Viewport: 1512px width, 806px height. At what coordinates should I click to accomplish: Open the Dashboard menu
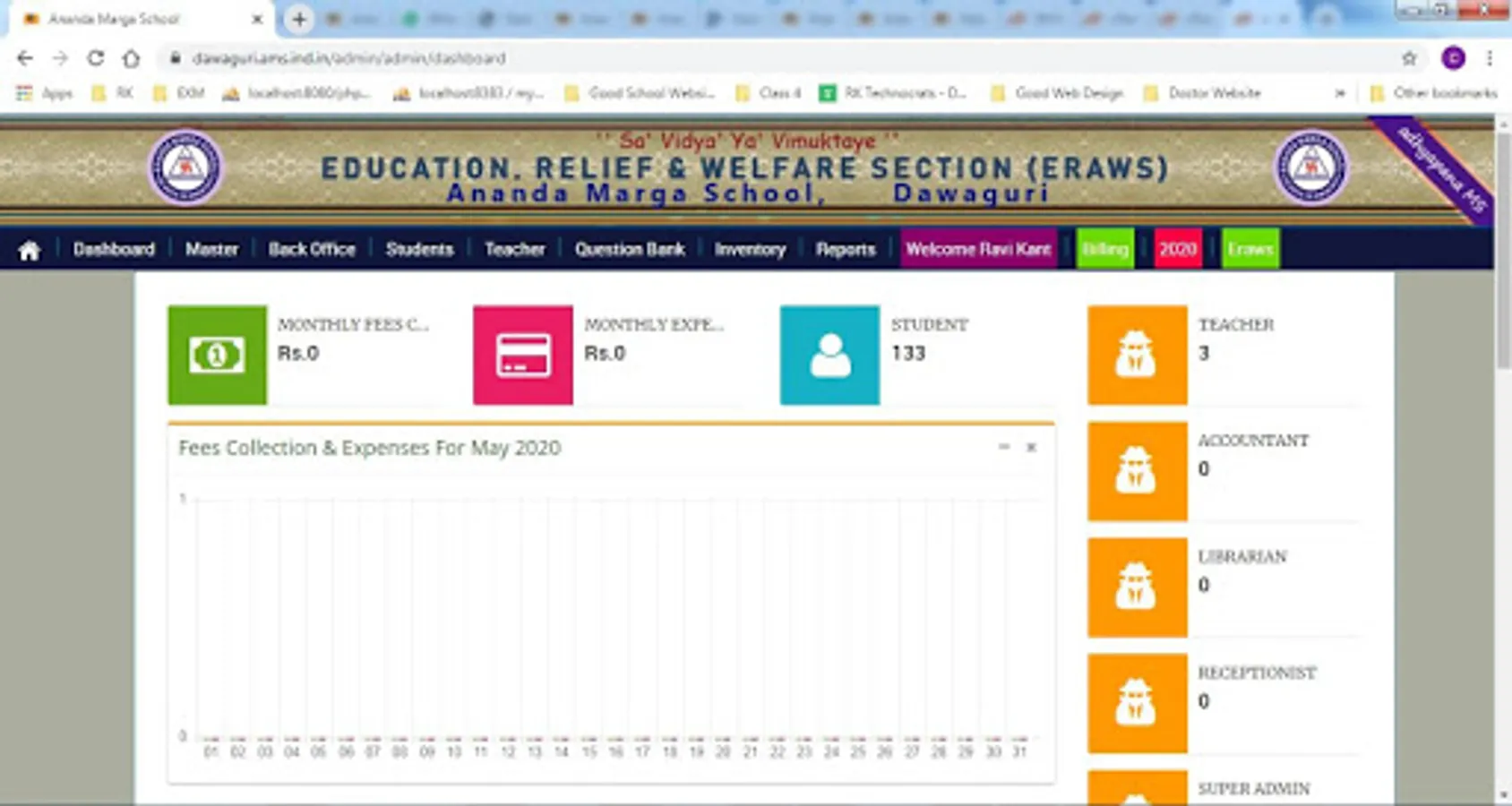point(114,249)
